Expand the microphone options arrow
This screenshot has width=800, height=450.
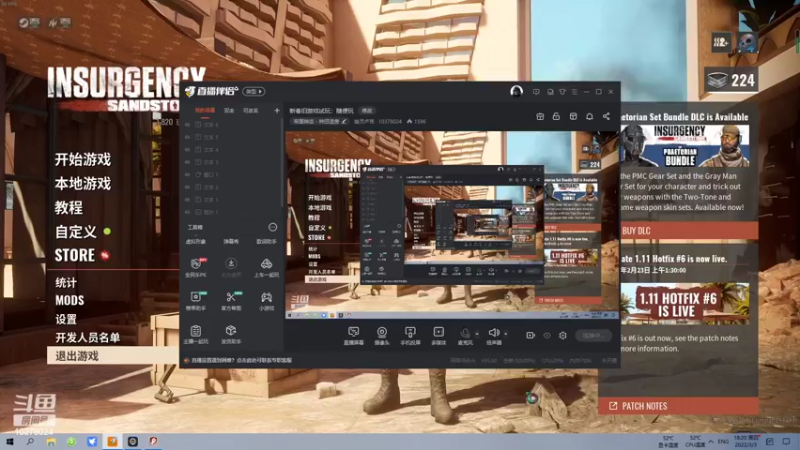(x=477, y=334)
